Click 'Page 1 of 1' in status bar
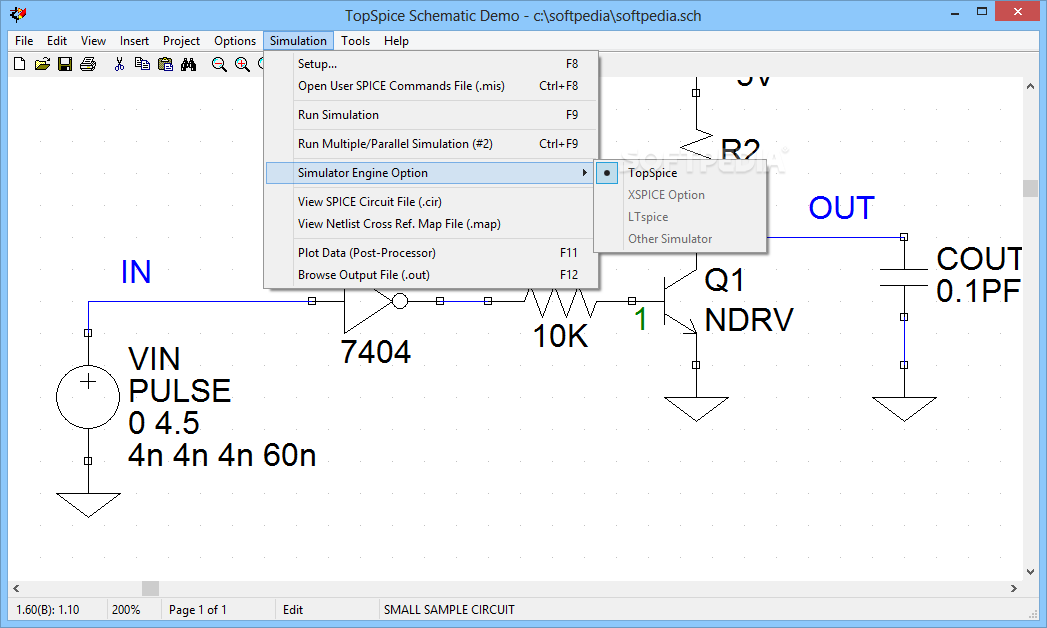The width and height of the screenshot is (1047, 628). [198, 610]
